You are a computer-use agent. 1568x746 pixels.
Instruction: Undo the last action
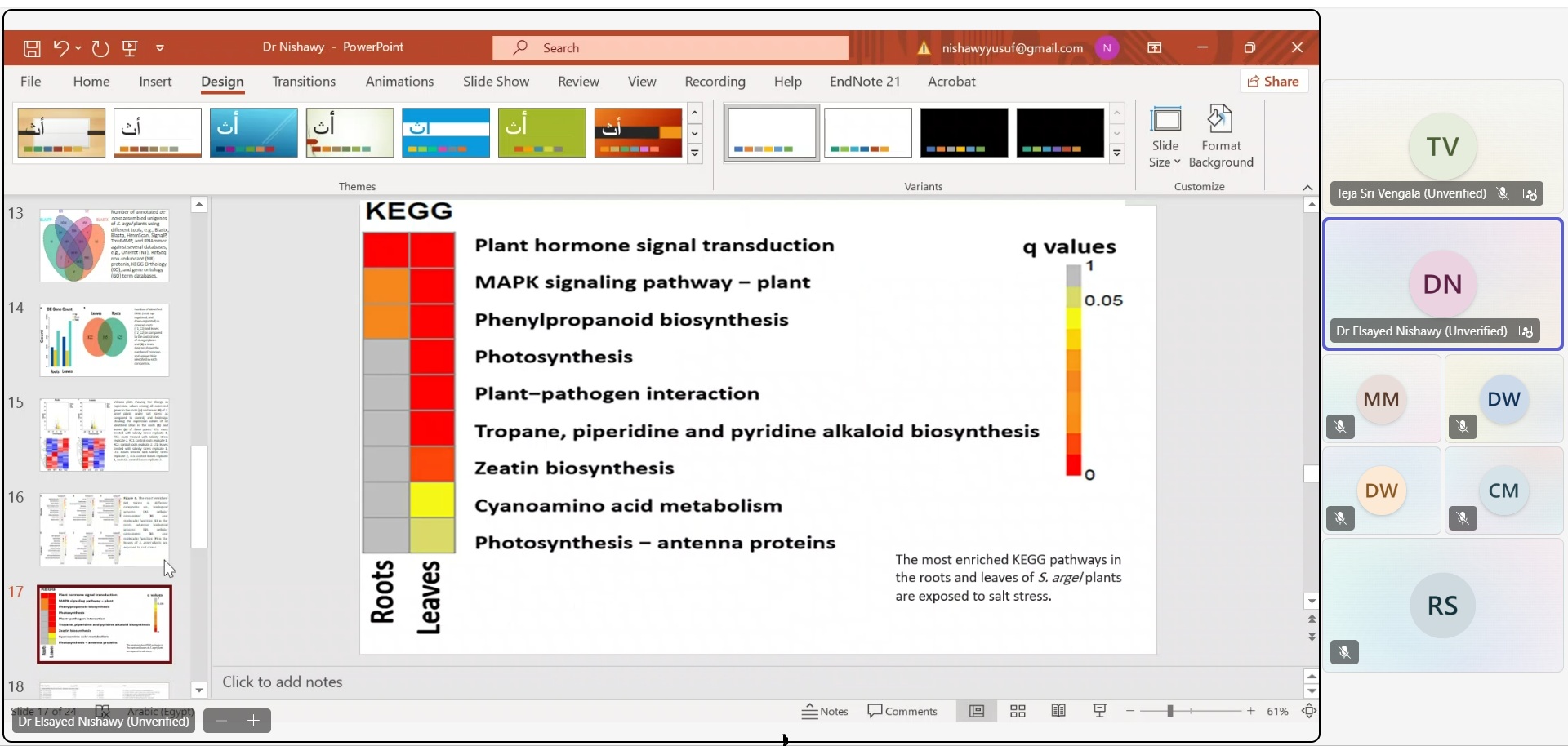pos(60,48)
